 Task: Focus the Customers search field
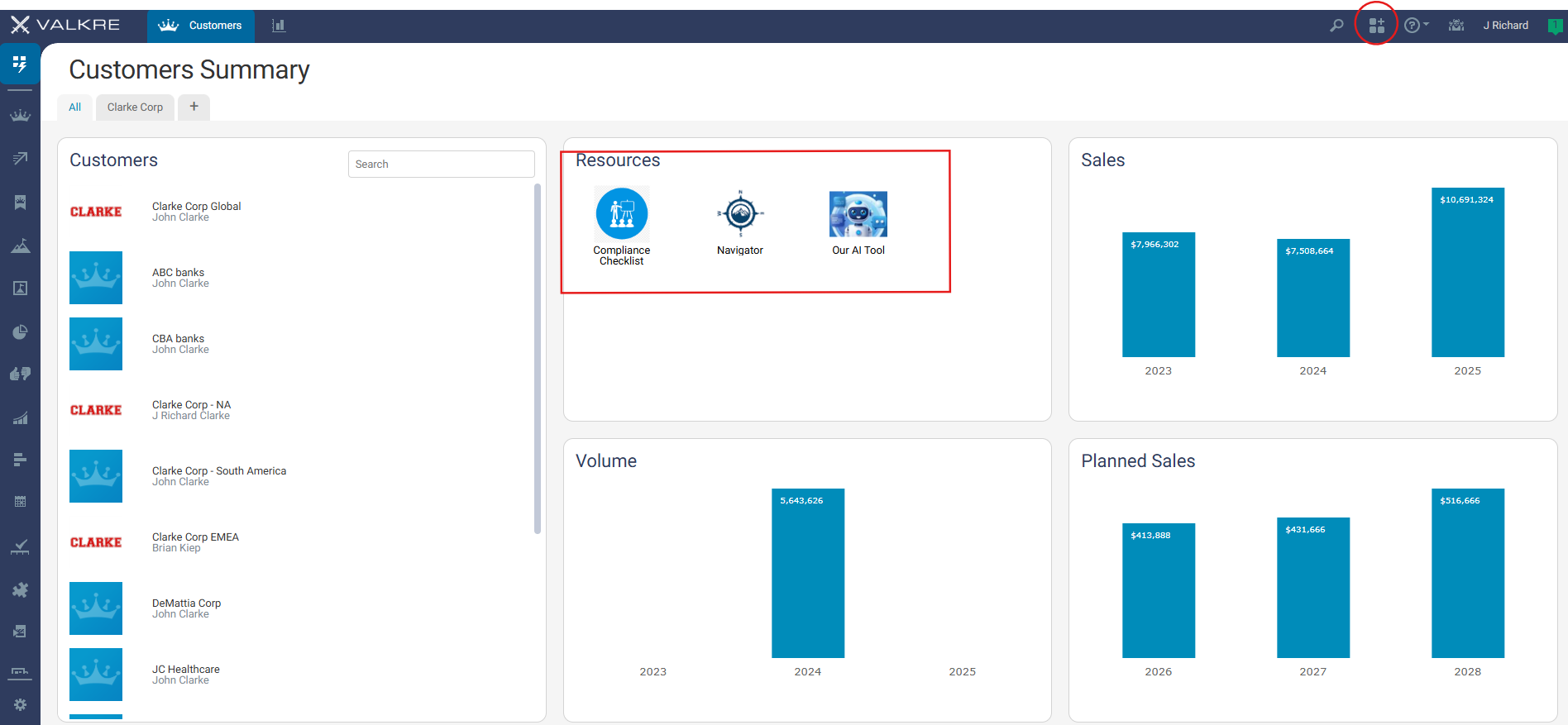click(x=441, y=164)
